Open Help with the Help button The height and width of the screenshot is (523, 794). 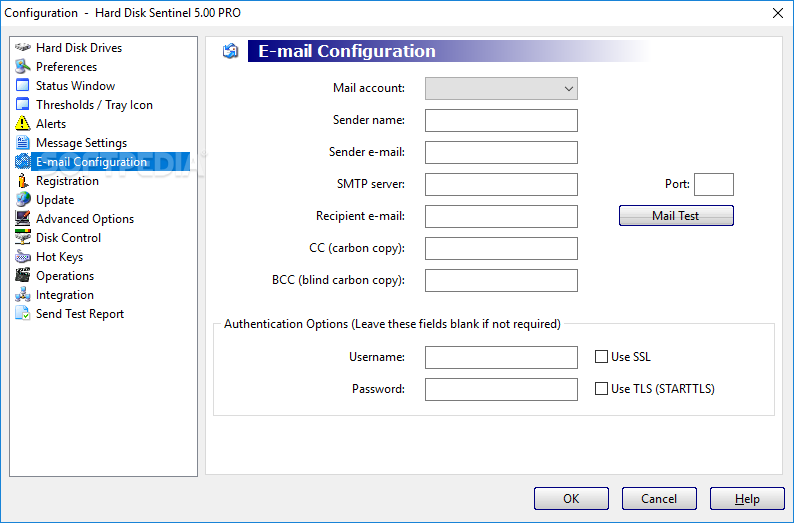pos(747,499)
